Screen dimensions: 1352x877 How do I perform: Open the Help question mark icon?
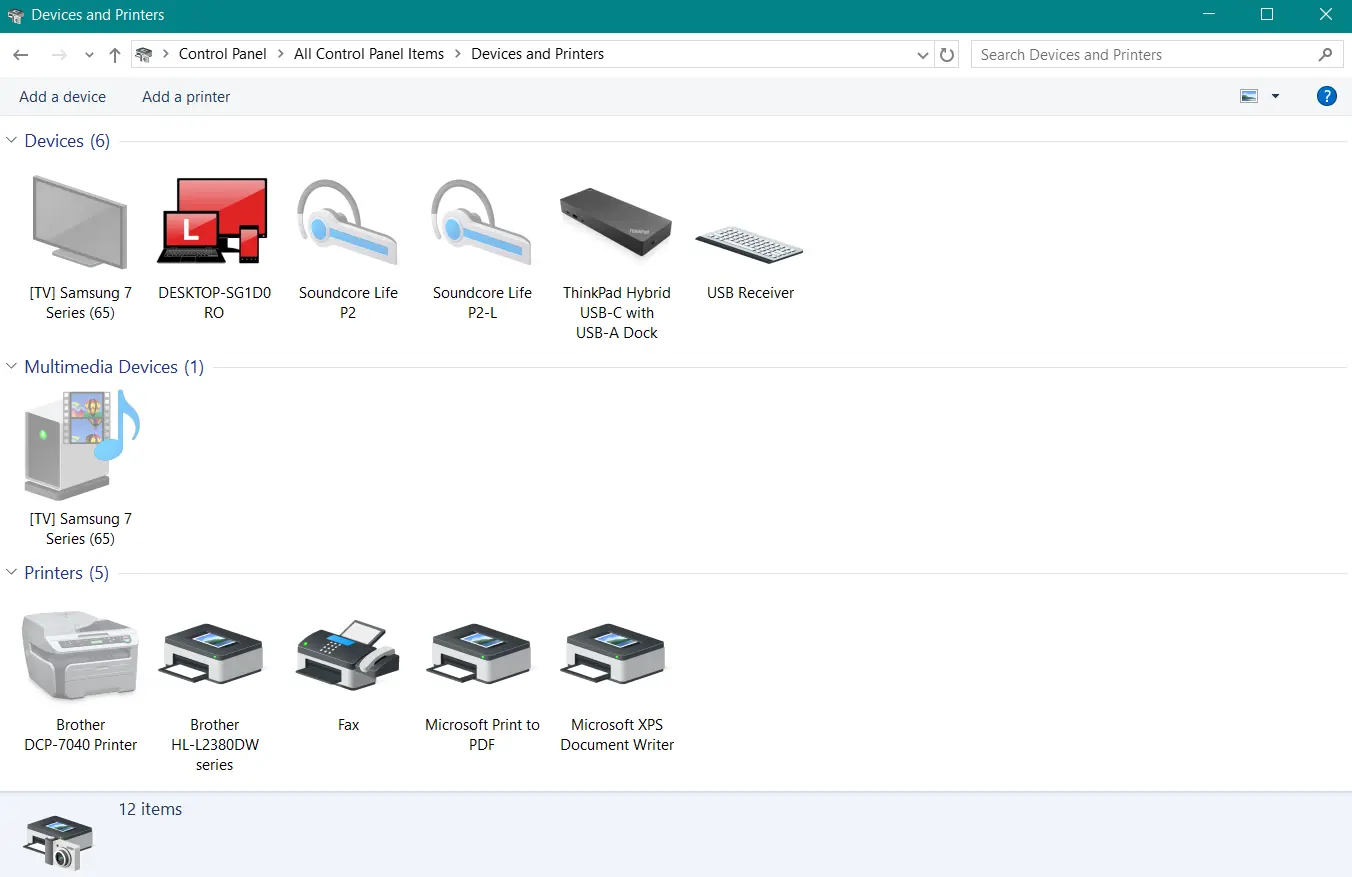coord(1326,96)
